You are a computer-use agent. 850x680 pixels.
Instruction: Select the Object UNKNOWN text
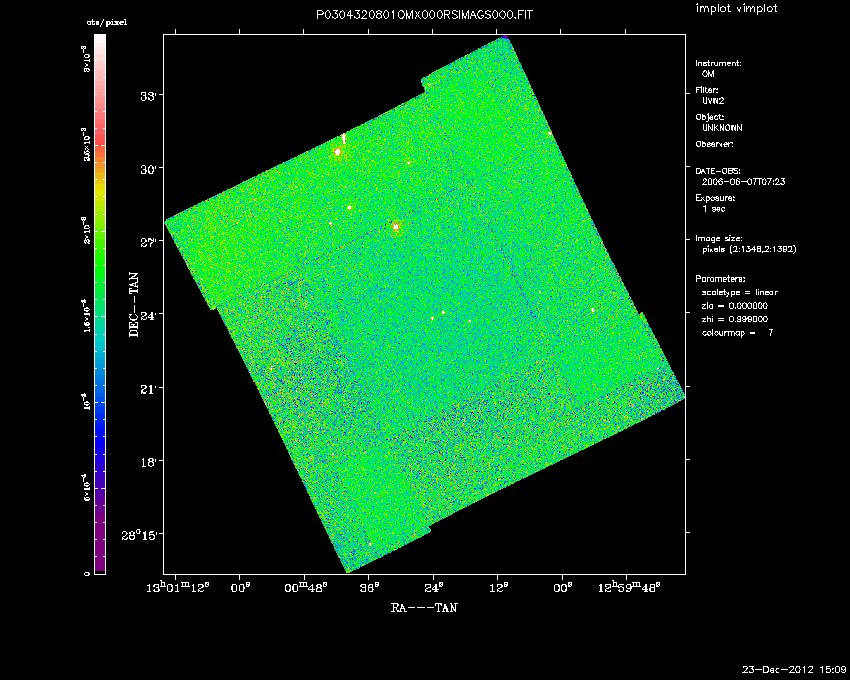(x=723, y=128)
